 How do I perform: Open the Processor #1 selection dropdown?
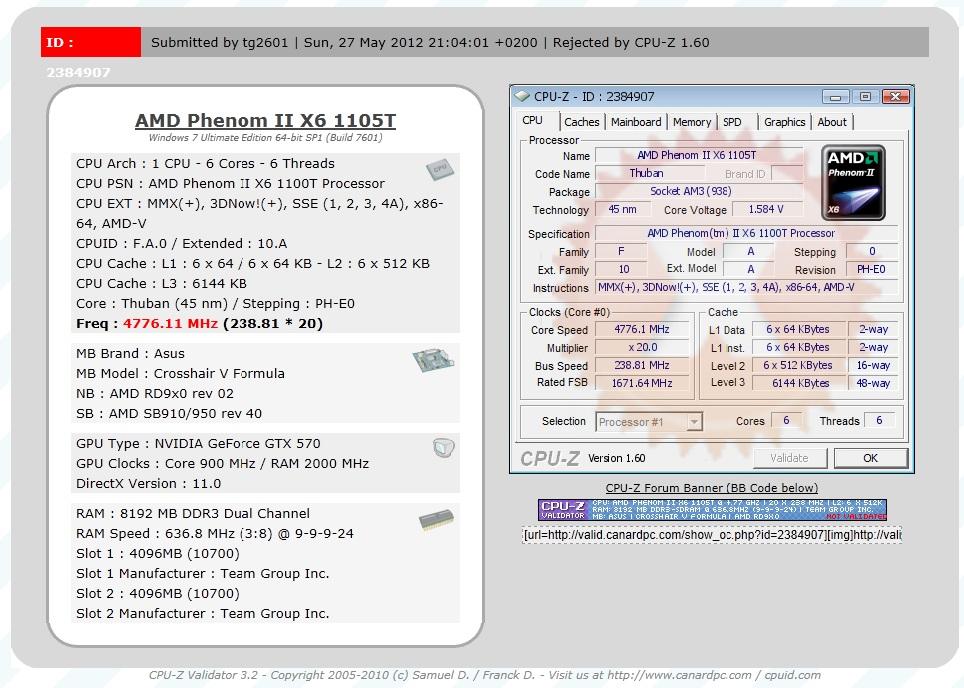[x=649, y=422]
